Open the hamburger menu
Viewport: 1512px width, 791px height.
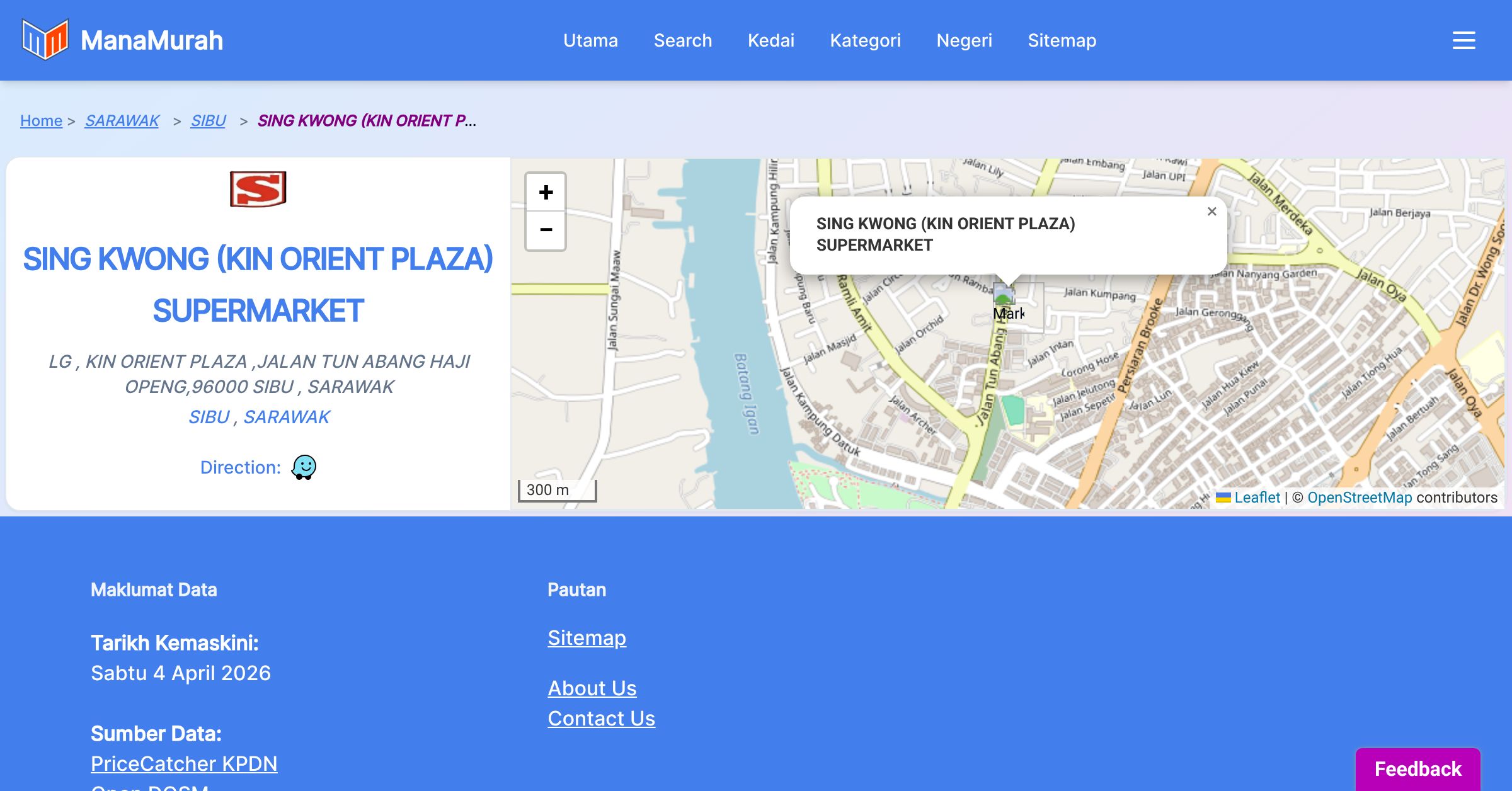[1463, 40]
